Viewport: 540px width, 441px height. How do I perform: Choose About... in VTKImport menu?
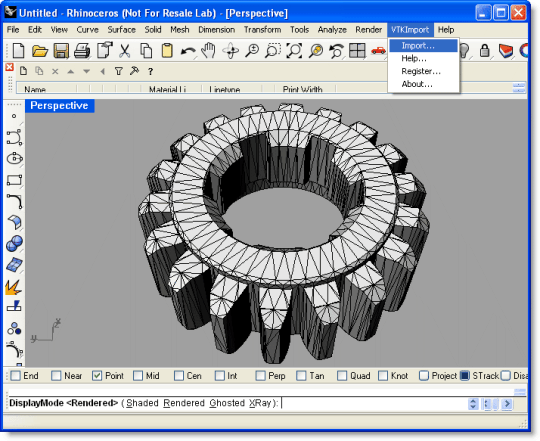point(423,84)
